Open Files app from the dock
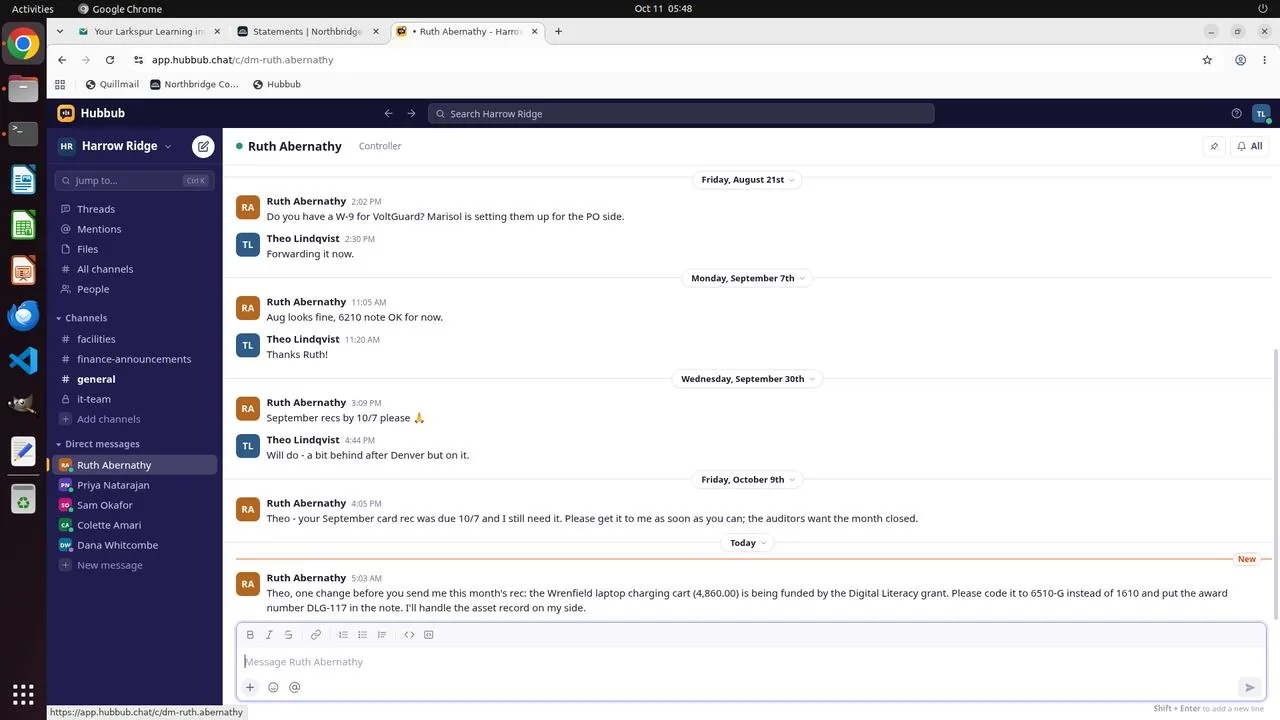This screenshot has height=720, width=1280. 23,90
